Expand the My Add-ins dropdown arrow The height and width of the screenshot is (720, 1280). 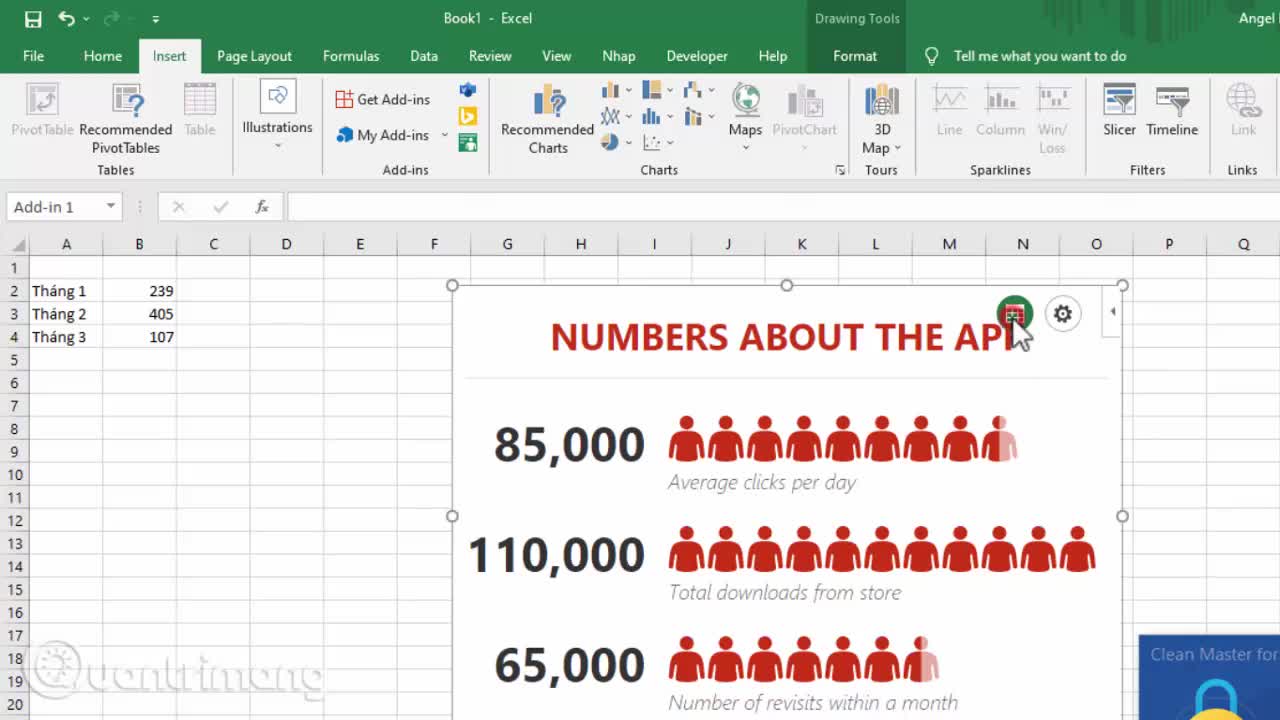point(444,135)
